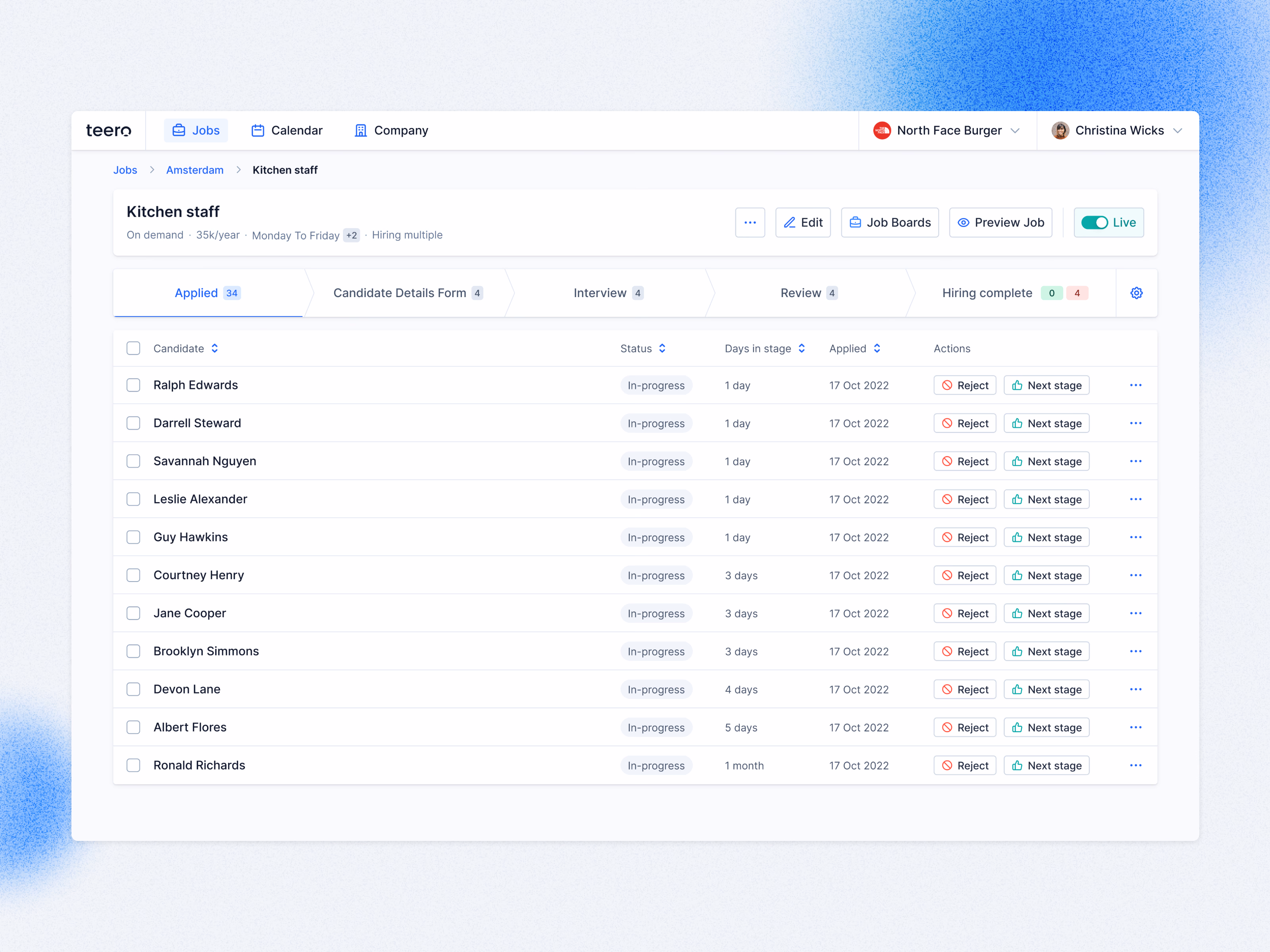Open row options for Brooklyn Simmons
The width and height of the screenshot is (1270, 952).
point(1135,651)
